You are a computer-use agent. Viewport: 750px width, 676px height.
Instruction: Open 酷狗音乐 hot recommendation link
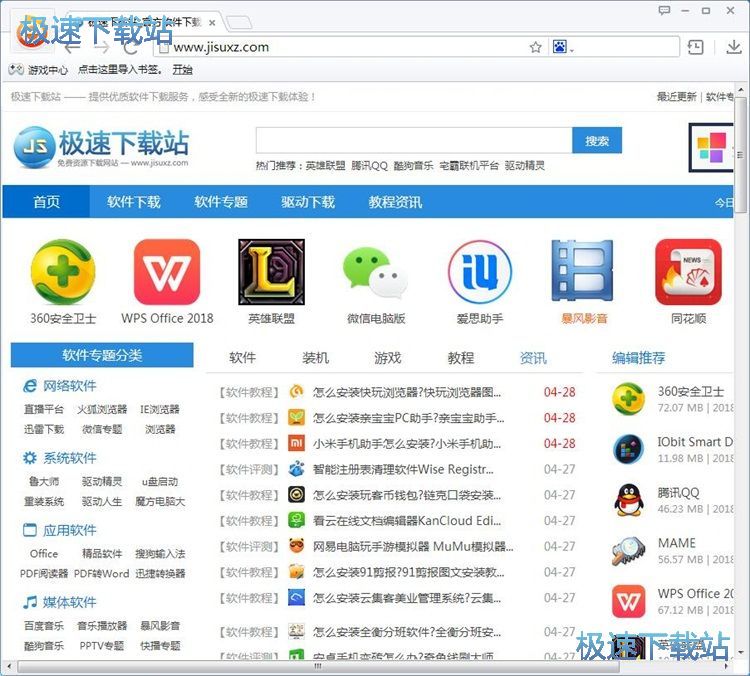coord(413,166)
